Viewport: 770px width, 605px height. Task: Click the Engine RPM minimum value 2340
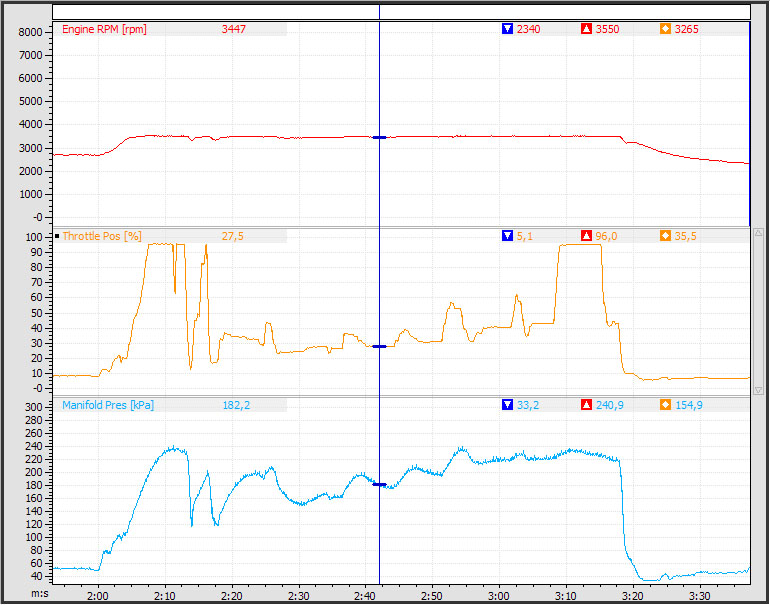pos(528,29)
